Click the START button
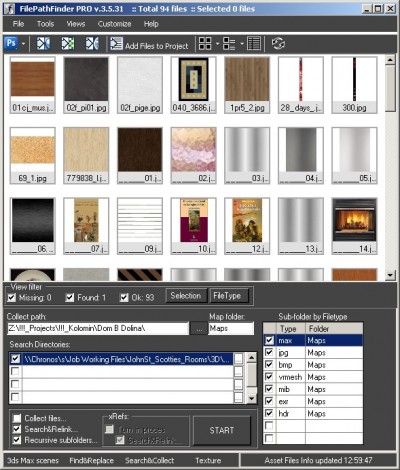Image resolution: width=400 pixels, height=470 pixels. pos(222,430)
